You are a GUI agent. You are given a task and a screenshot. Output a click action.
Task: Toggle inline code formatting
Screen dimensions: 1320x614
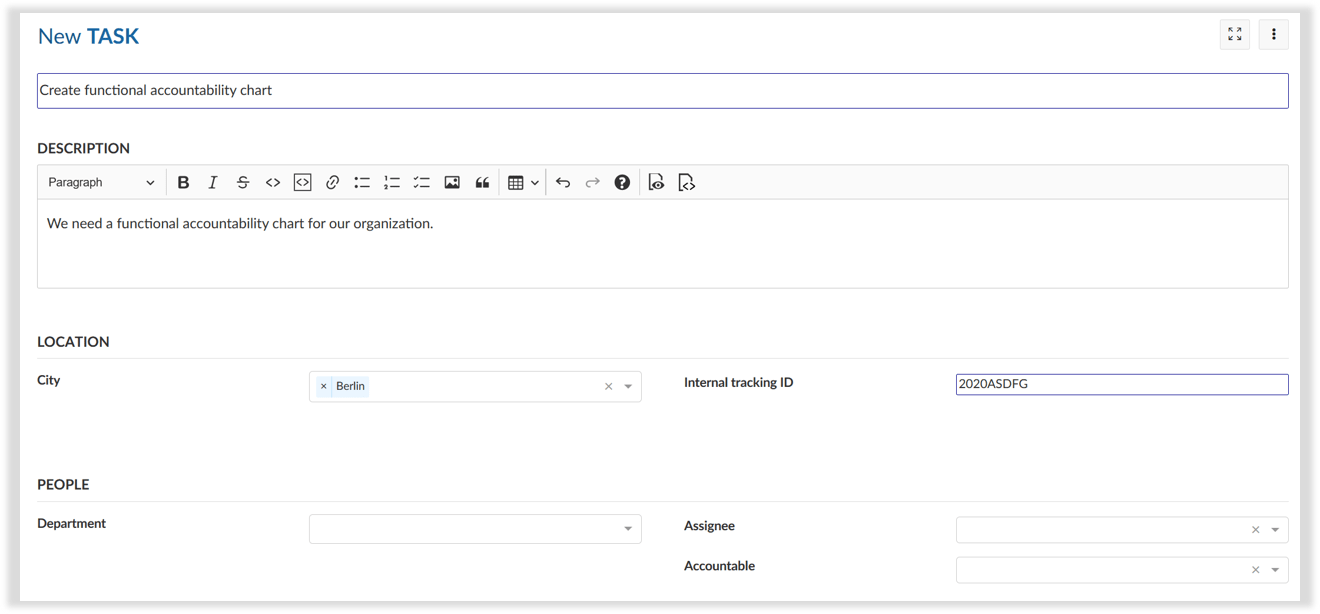[x=272, y=181]
